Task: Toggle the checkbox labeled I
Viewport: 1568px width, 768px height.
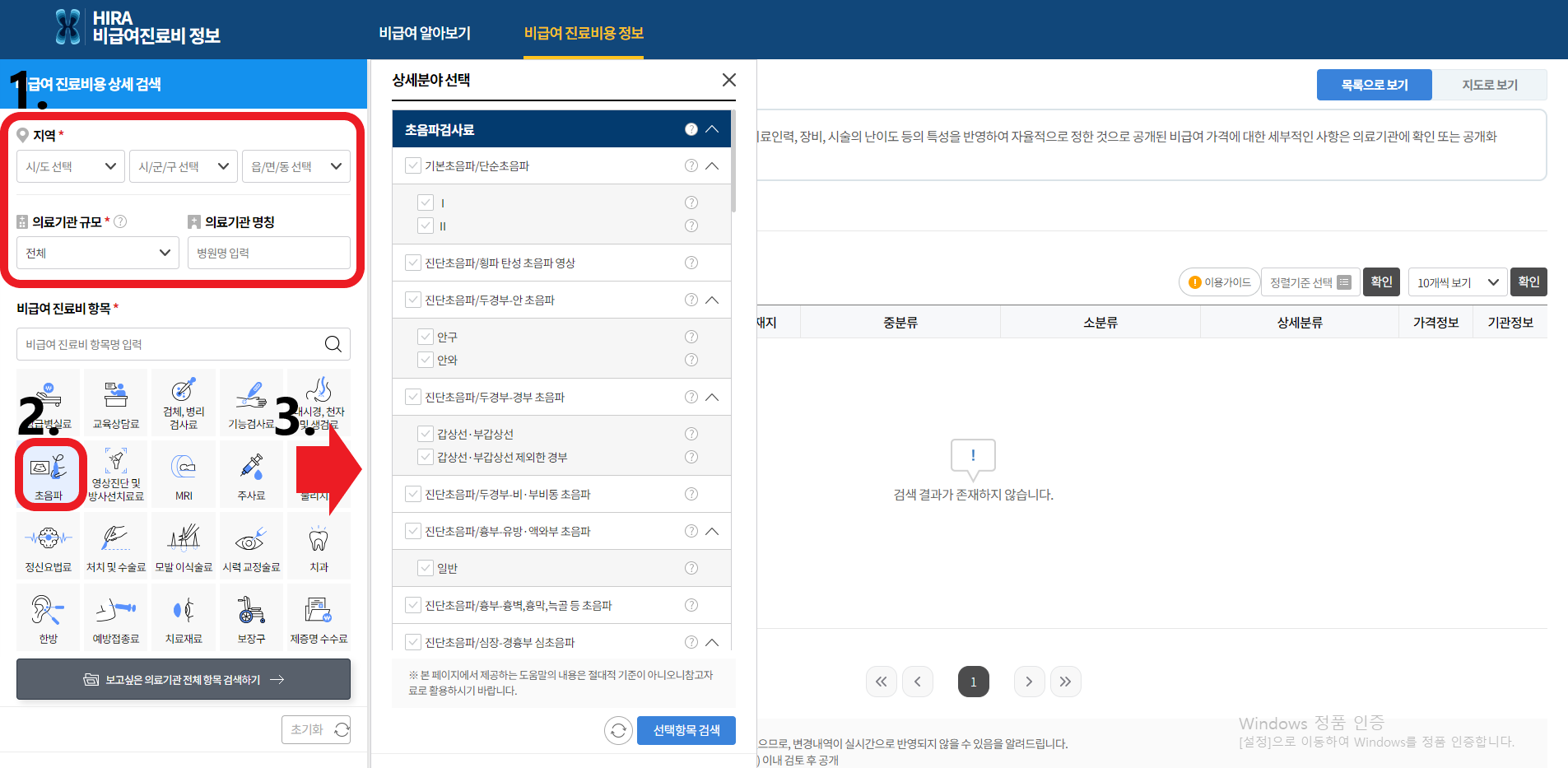Action: 426,202
